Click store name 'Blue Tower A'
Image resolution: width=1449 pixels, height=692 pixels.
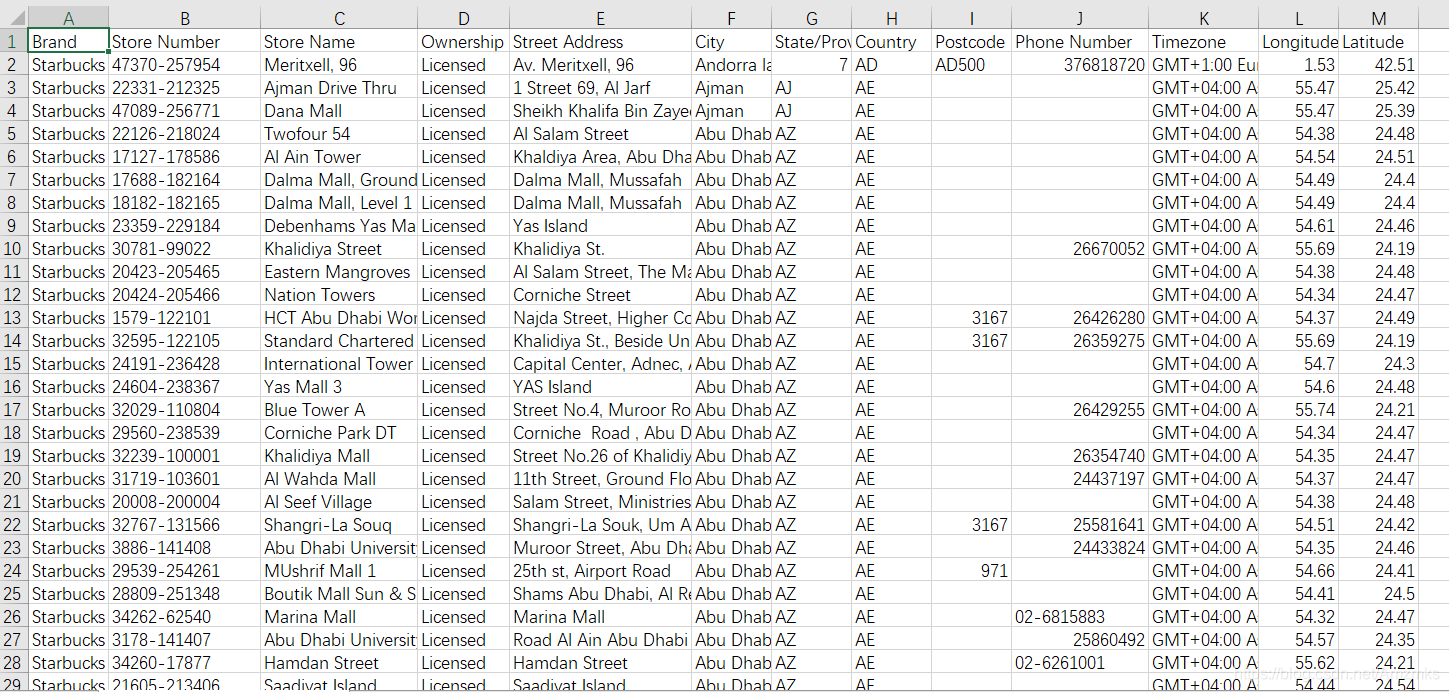[x=339, y=410]
